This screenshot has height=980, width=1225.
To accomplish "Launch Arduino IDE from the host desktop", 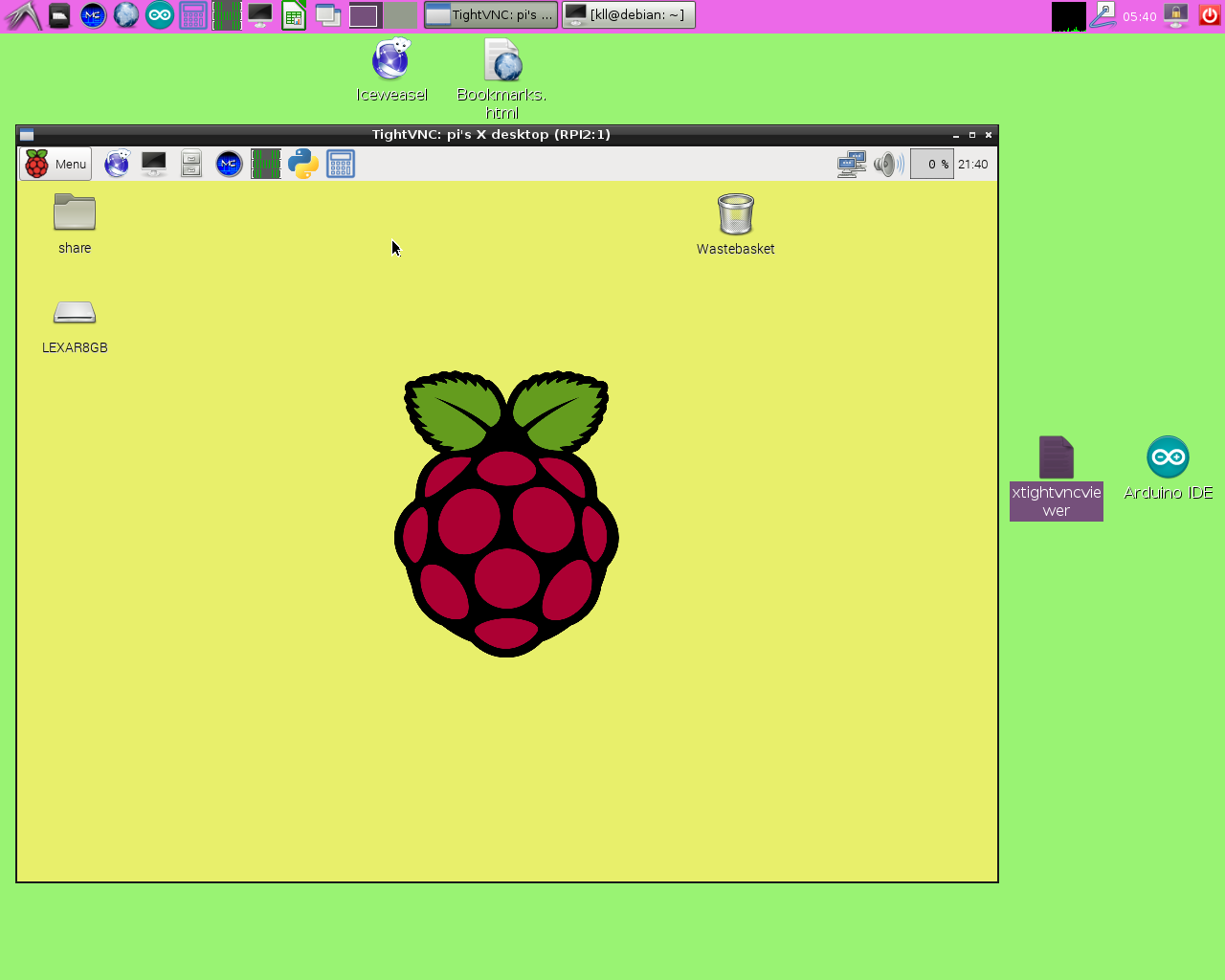I will tap(1168, 458).
